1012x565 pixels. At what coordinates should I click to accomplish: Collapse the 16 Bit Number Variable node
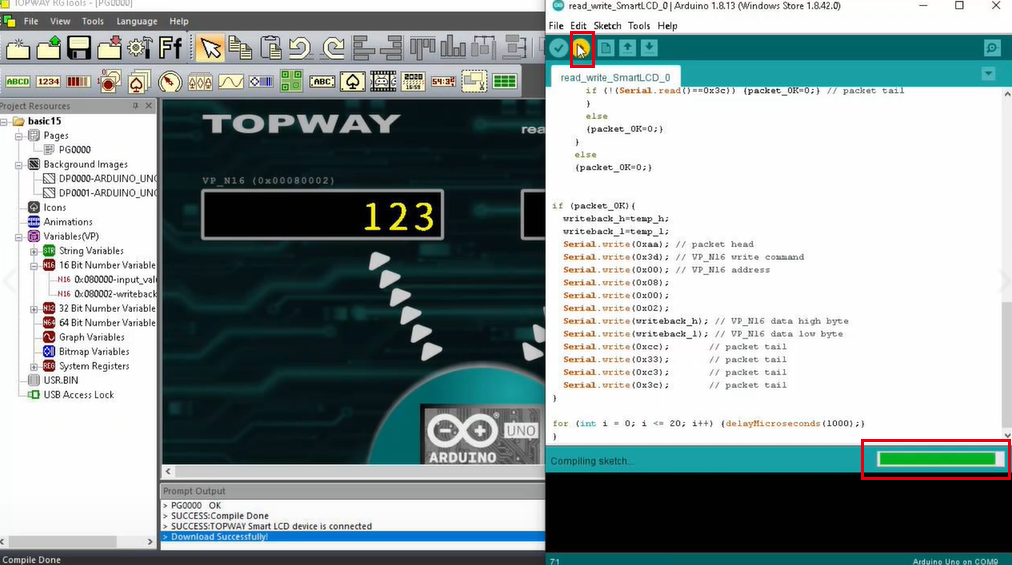pos(34,265)
